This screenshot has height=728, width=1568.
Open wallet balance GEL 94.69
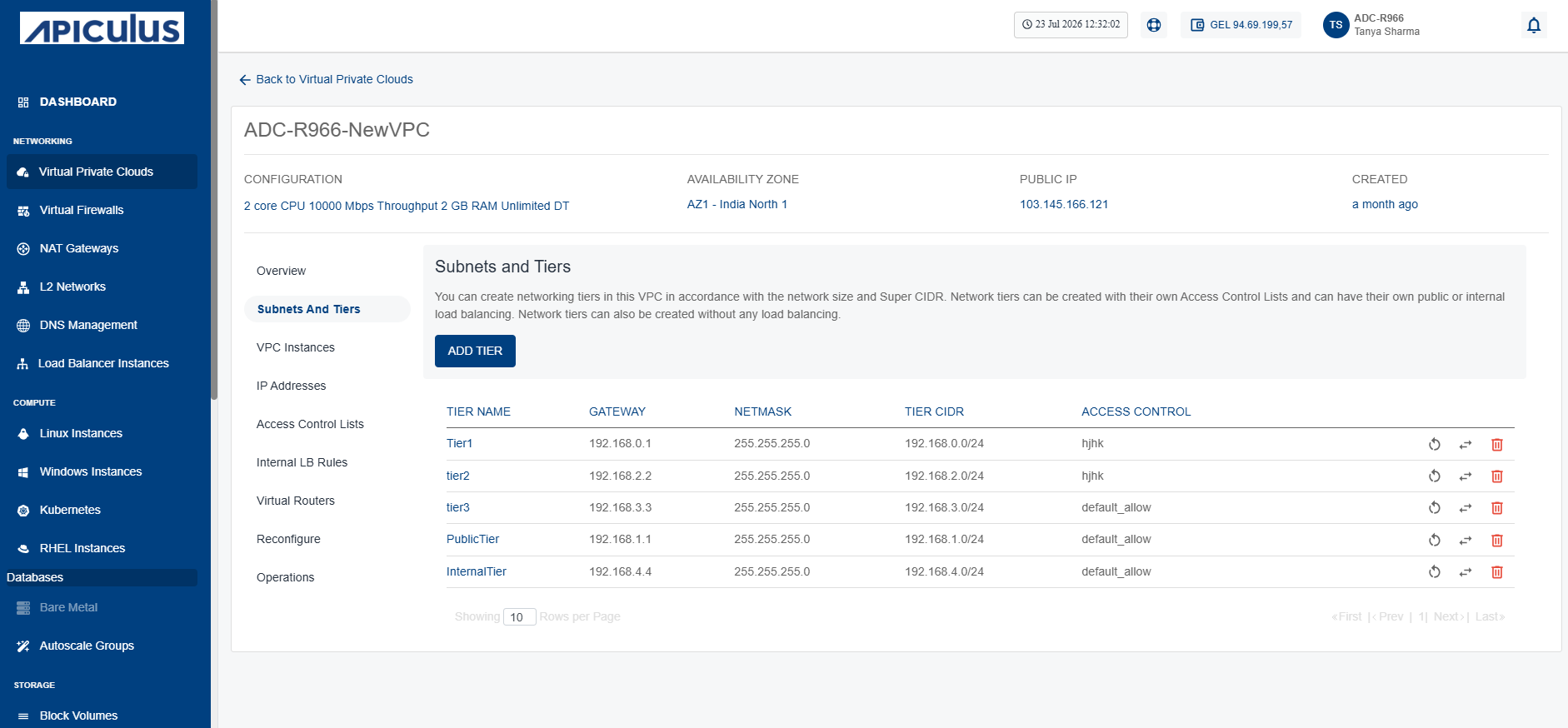(x=1241, y=25)
